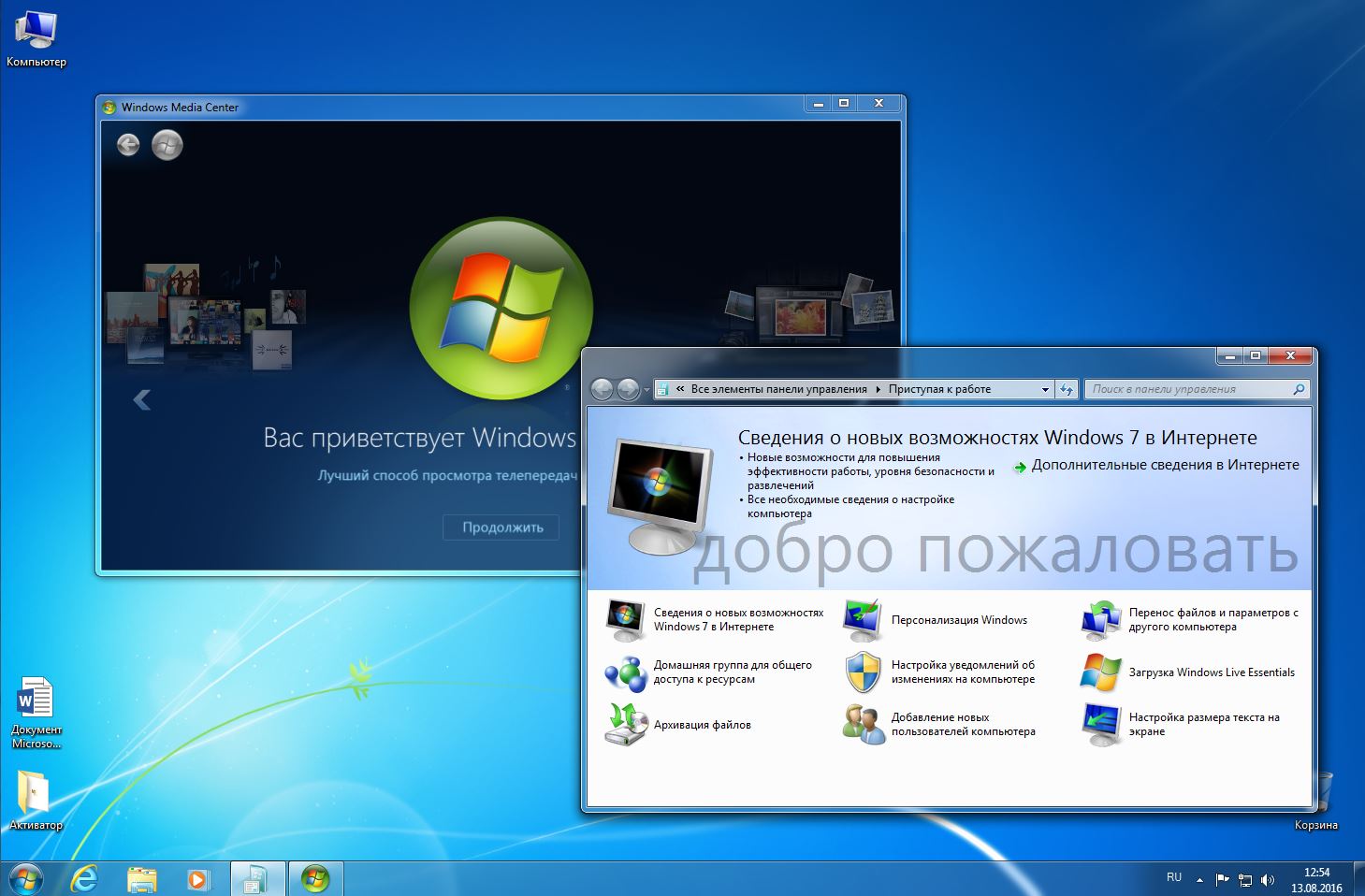
Task: Click the control panel Forward navigation button
Action: pyautogui.click(x=629, y=389)
